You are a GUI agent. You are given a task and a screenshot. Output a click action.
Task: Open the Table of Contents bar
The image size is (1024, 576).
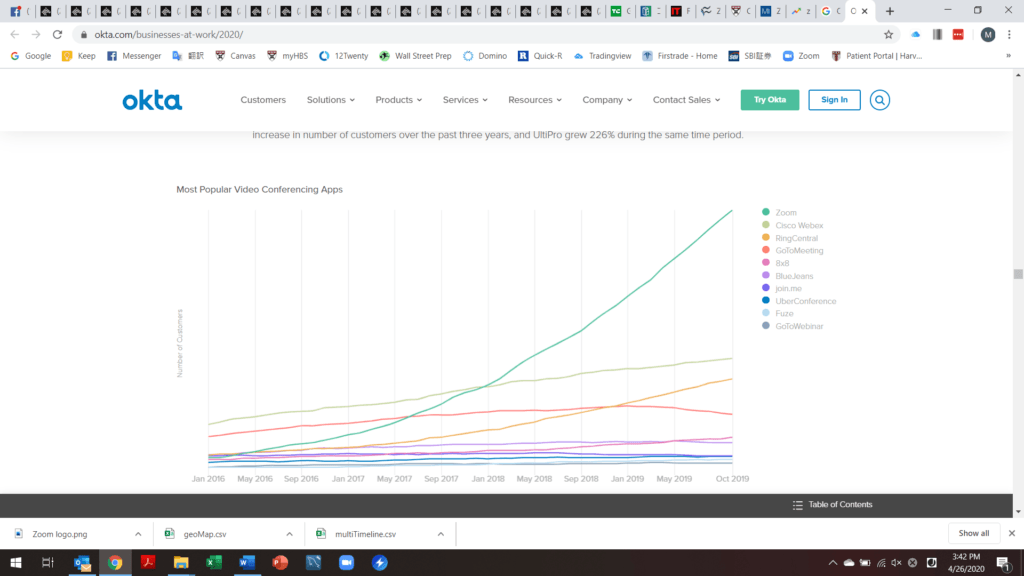coord(832,505)
